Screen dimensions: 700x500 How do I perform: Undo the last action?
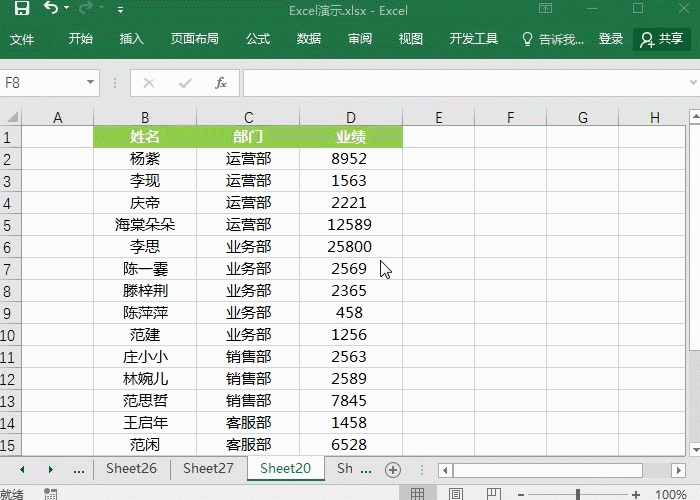click(x=50, y=10)
